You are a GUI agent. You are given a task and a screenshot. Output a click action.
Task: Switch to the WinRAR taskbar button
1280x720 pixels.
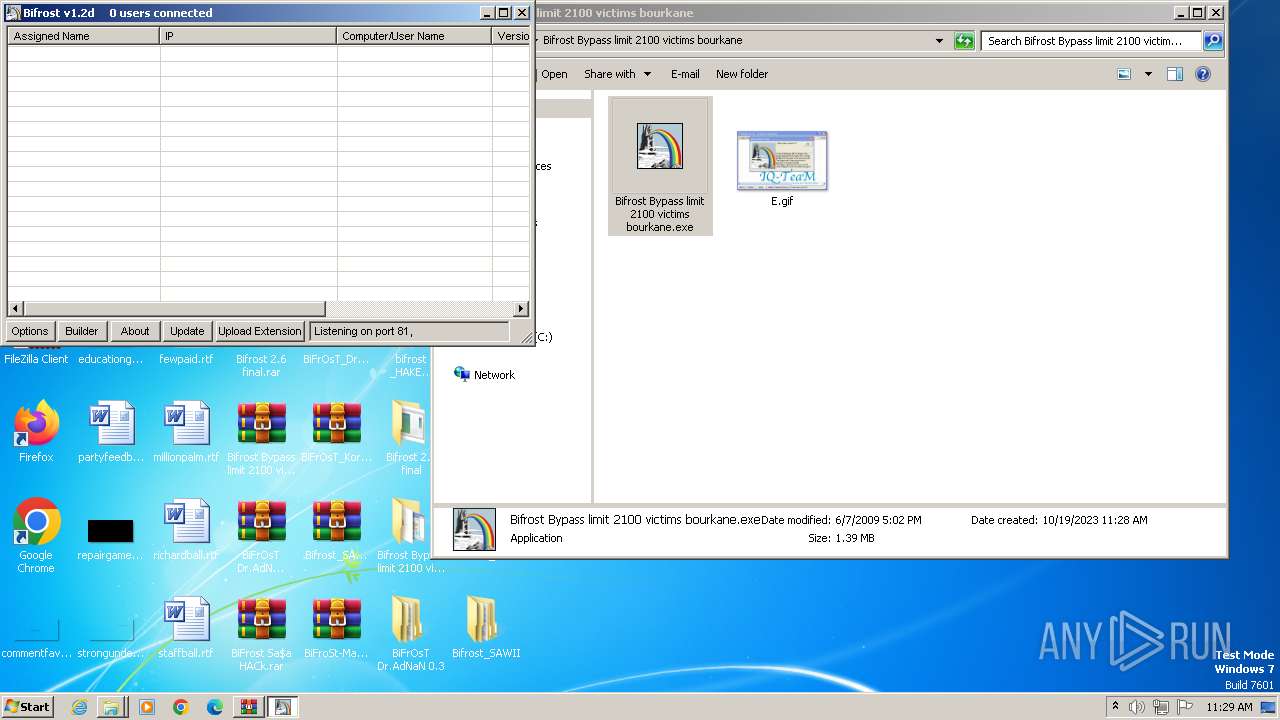249,707
